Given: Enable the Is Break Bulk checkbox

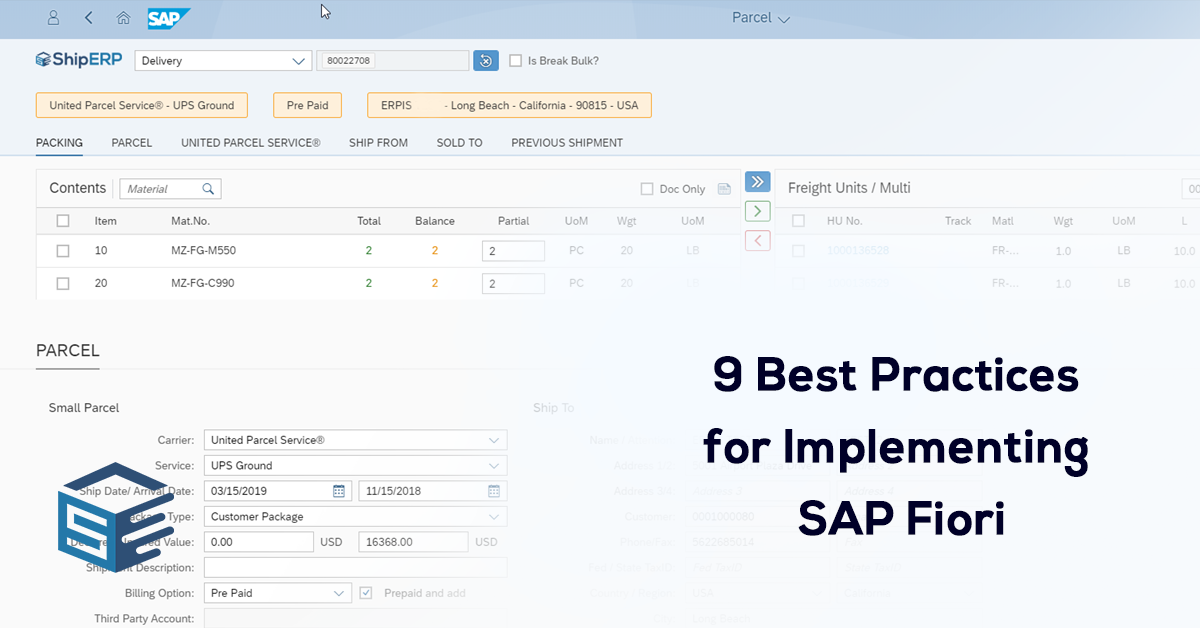Looking at the screenshot, I should coord(516,60).
